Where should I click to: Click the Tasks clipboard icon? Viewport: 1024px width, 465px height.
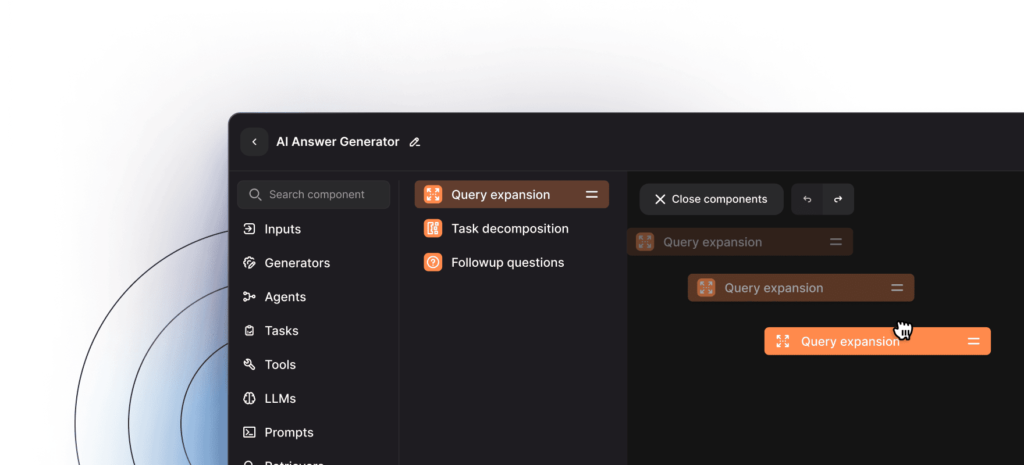click(x=249, y=331)
